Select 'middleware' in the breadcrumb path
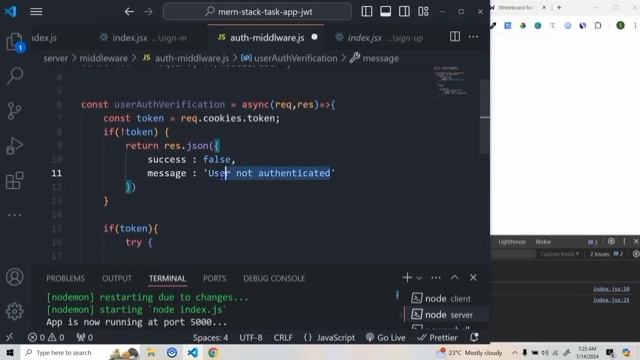The width and height of the screenshot is (640, 360). click(103, 58)
